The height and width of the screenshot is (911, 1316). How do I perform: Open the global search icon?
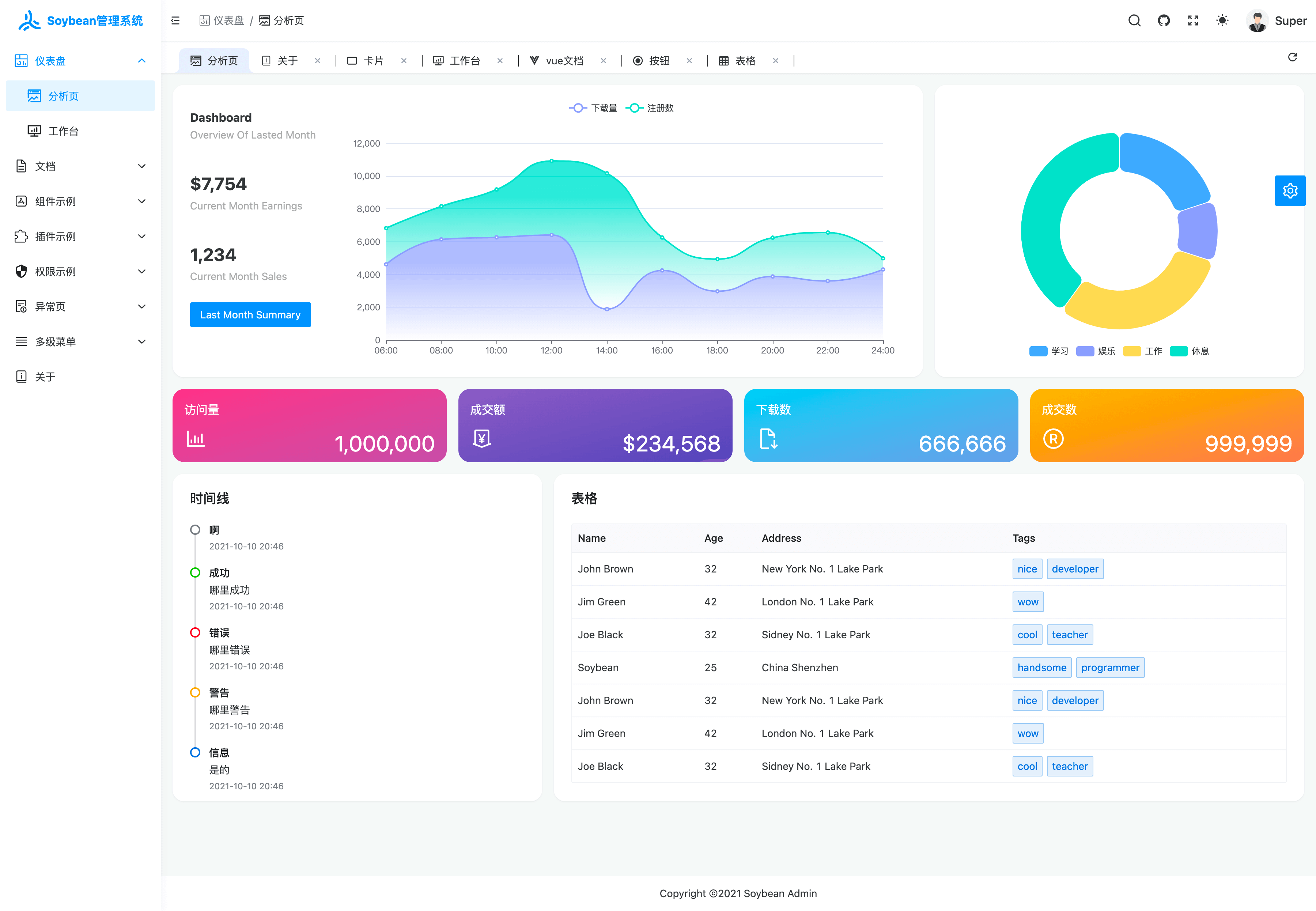1134,20
